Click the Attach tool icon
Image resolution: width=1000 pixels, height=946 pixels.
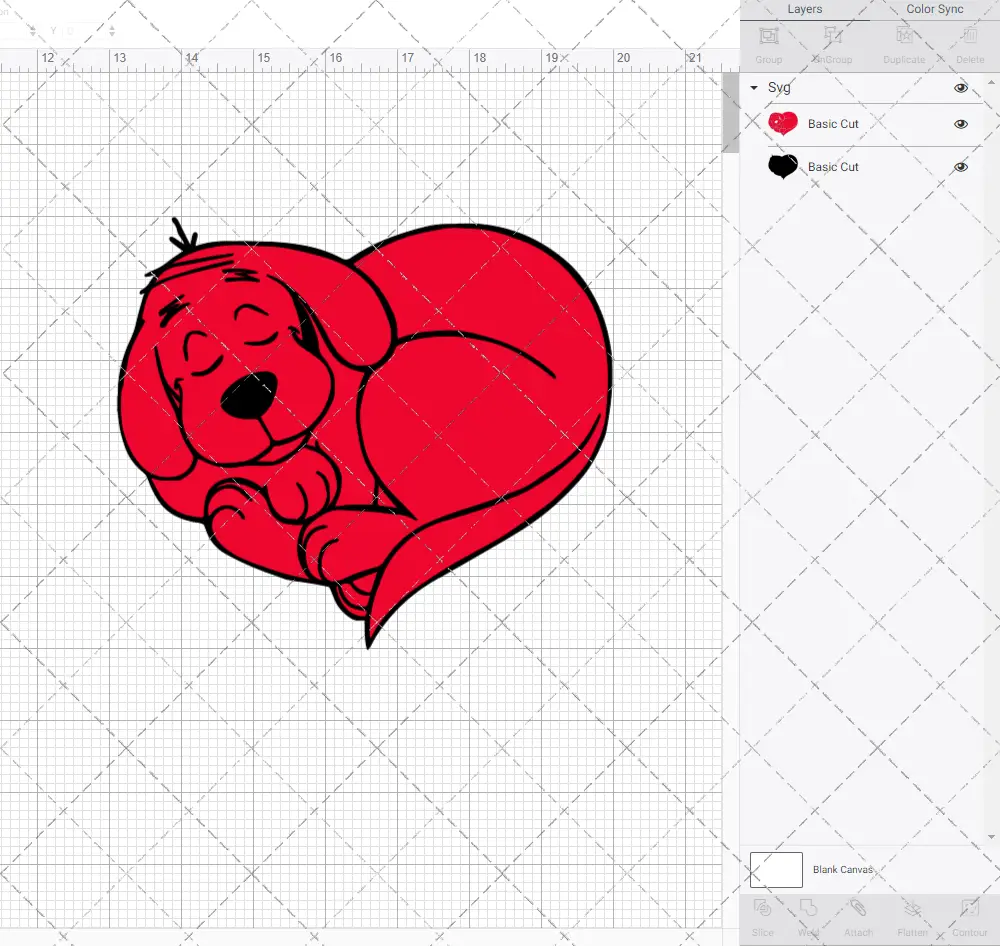click(858, 908)
